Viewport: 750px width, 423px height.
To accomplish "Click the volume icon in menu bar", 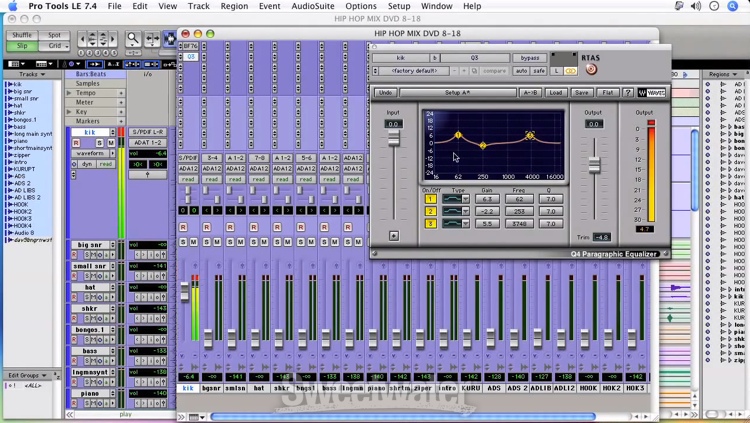I will pos(696,6).
